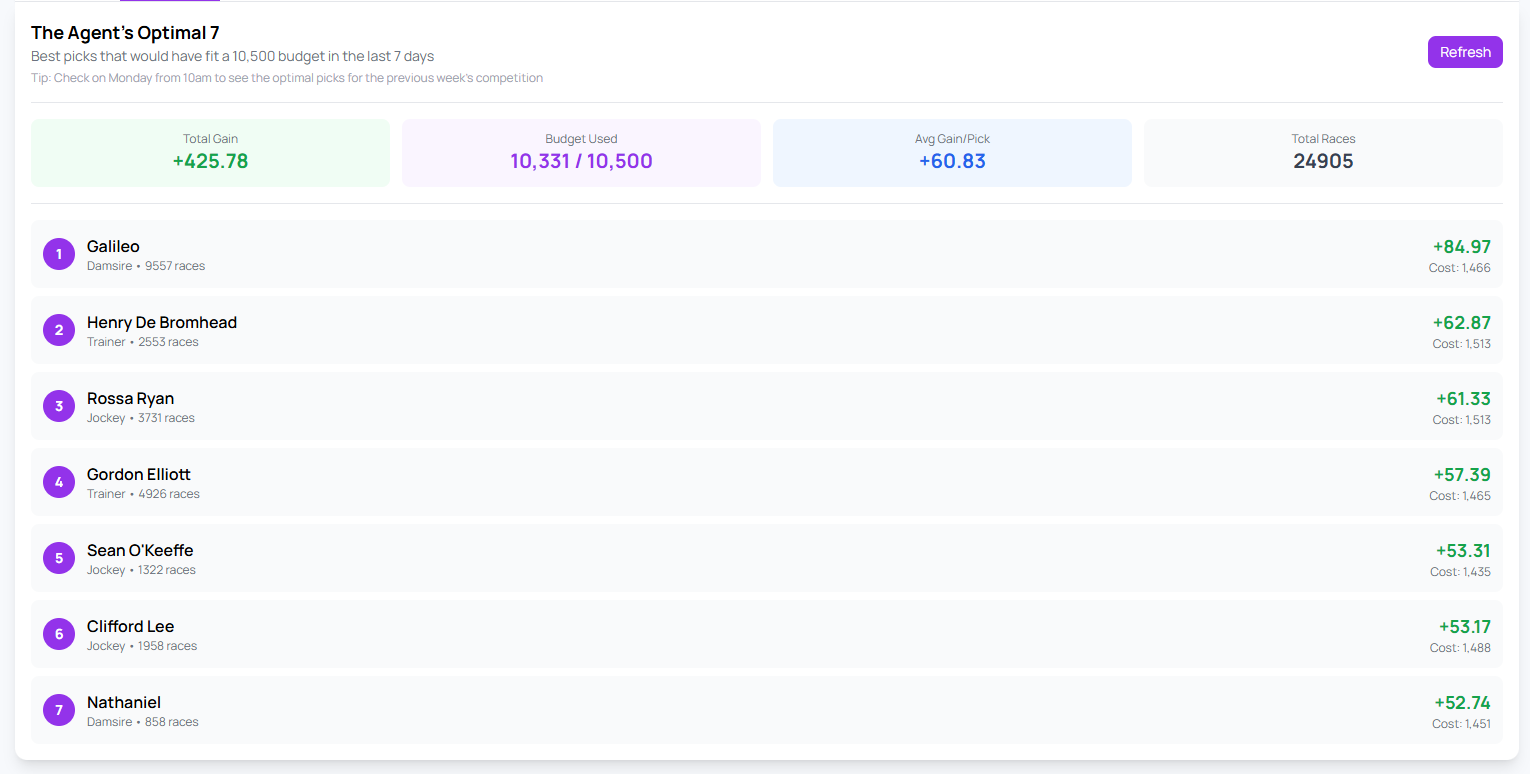Select the rank 7 badge beside Nathaniel
The height and width of the screenshot is (774, 1530).
(x=59, y=710)
